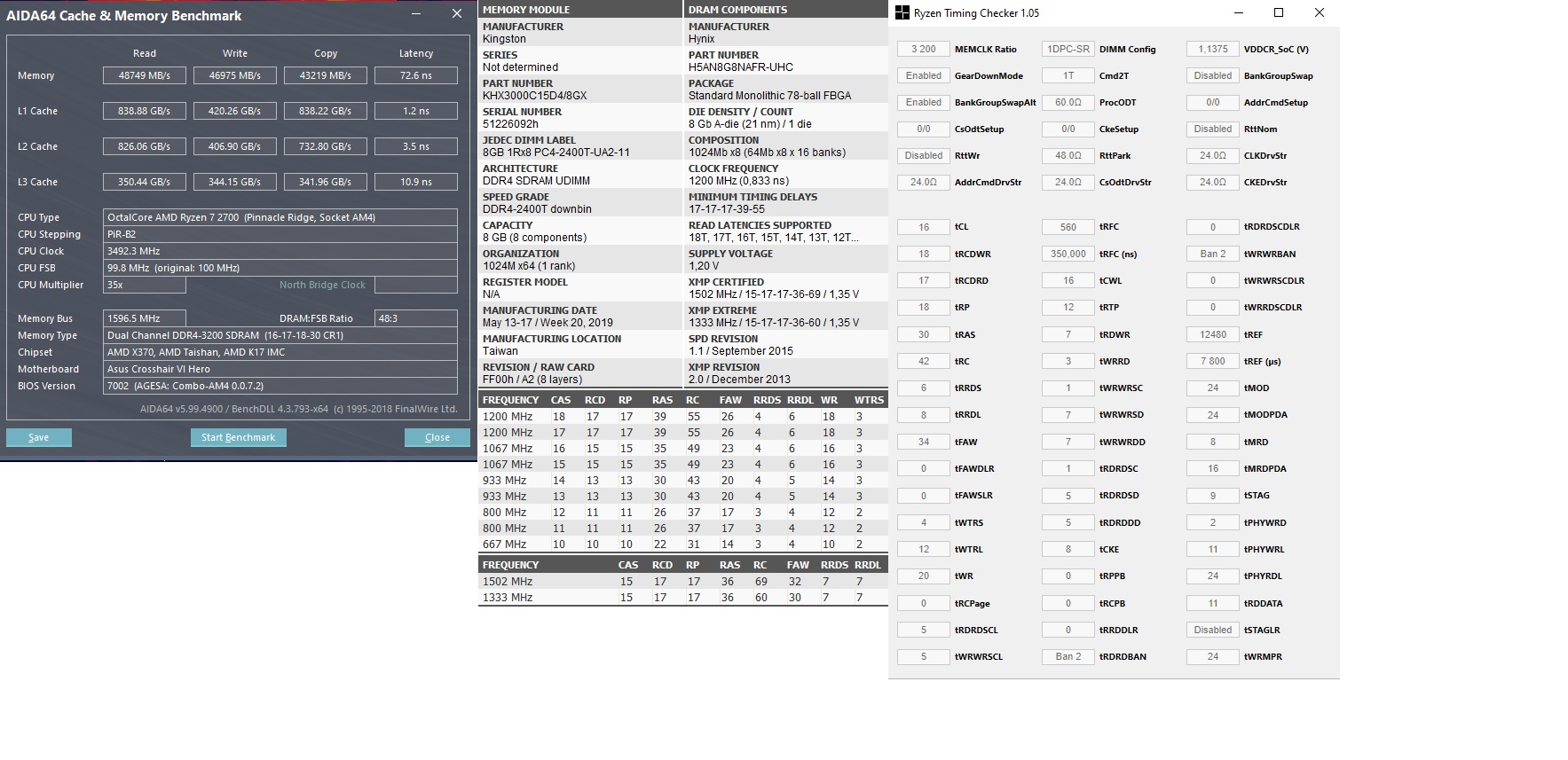Select the tRFC (ns) 350.000 value box
The width and height of the screenshot is (1568, 760).
[x=1068, y=254]
